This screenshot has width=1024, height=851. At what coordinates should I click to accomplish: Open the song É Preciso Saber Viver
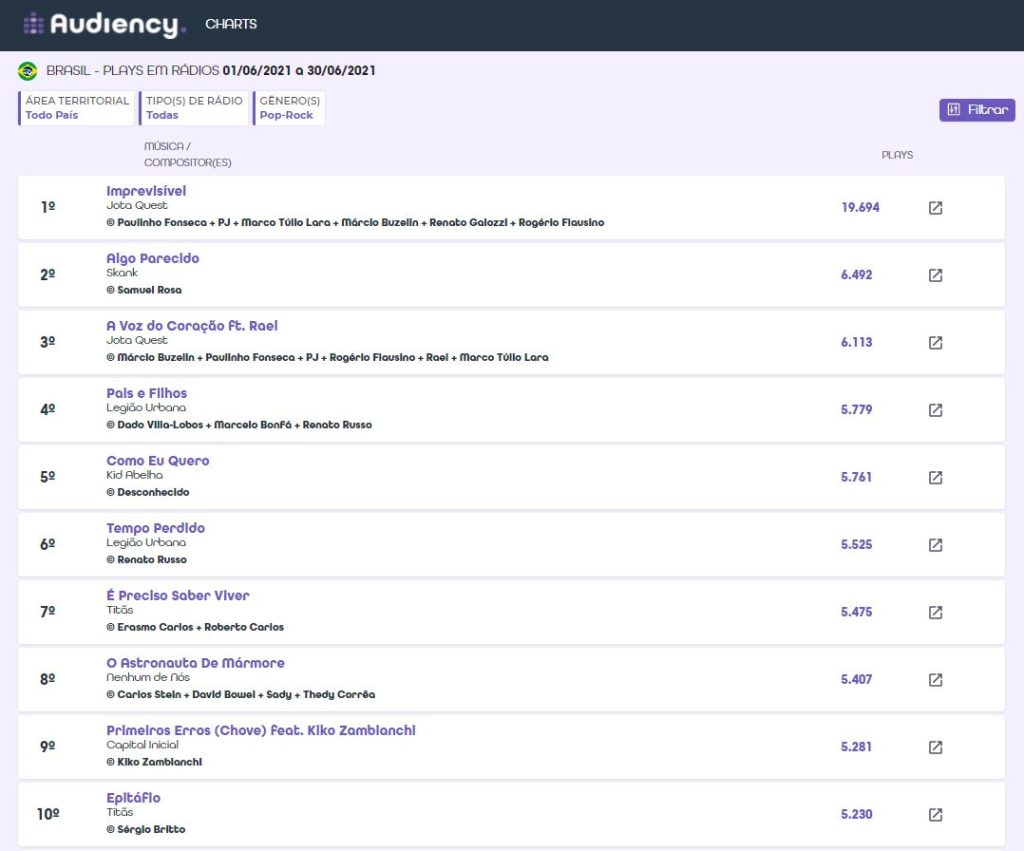(x=178, y=595)
